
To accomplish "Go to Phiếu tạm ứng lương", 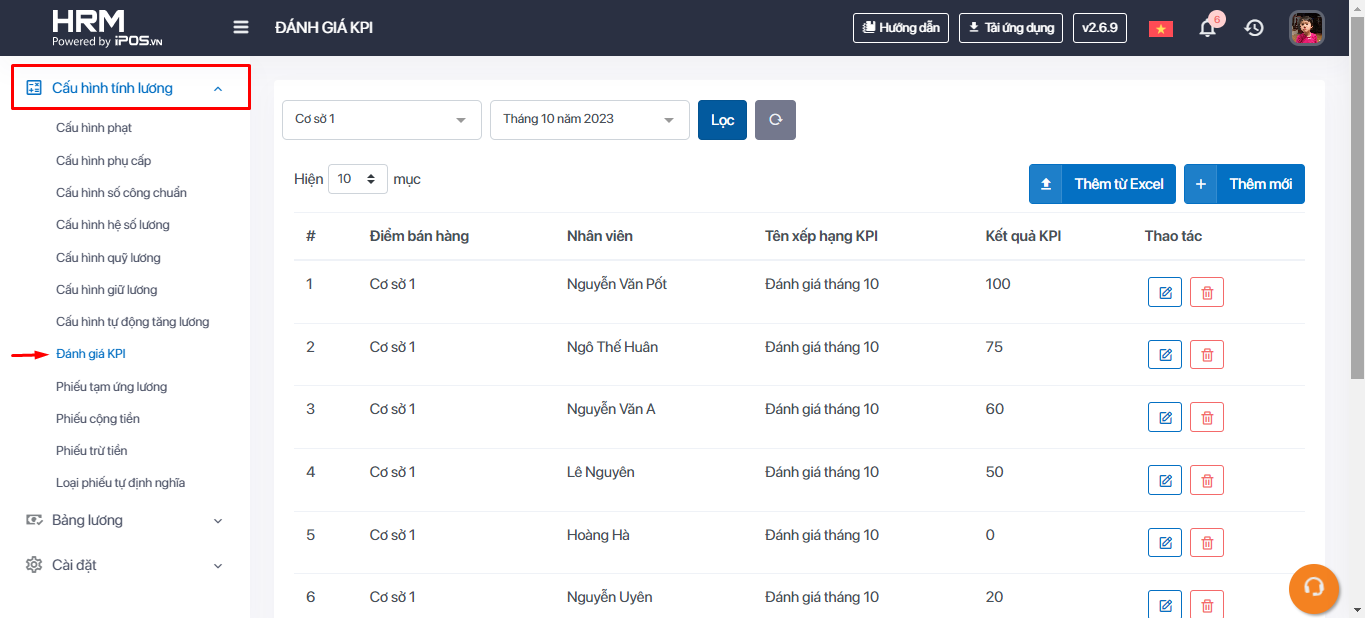I will coord(112,386).
